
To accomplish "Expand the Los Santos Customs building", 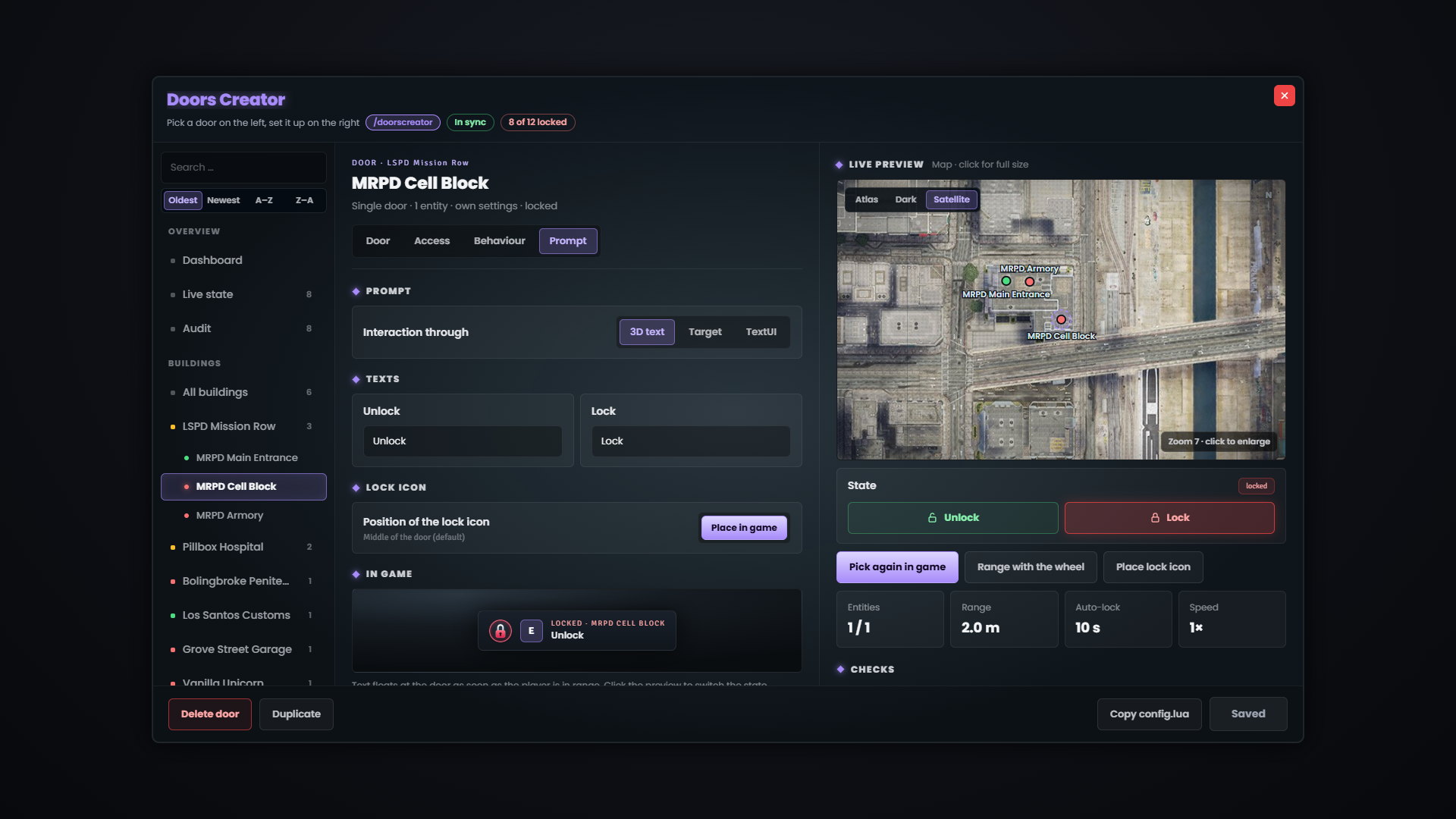I will (243, 615).
